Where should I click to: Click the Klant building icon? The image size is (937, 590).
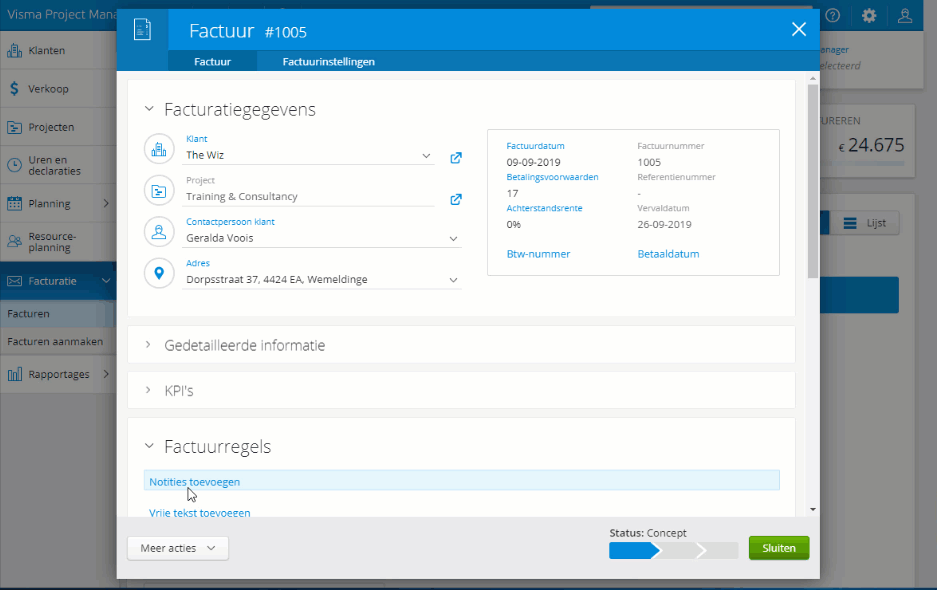159,149
